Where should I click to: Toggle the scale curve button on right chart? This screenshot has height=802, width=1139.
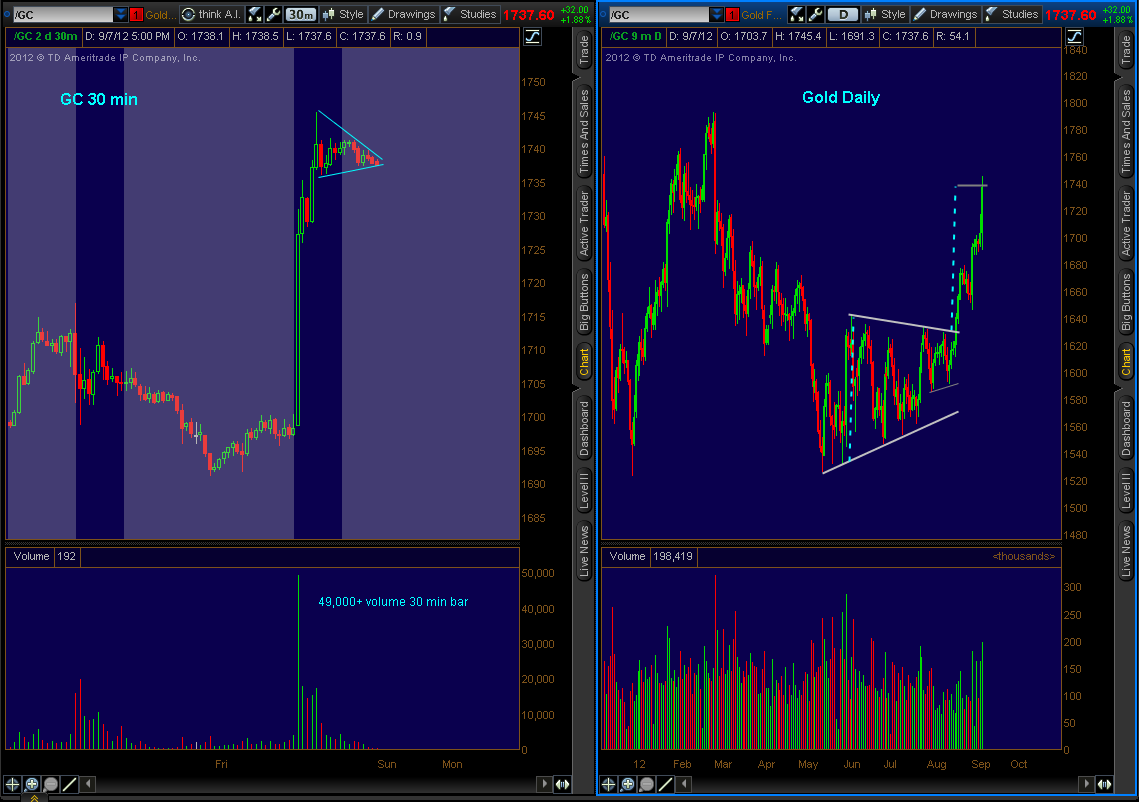click(1073, 36)
